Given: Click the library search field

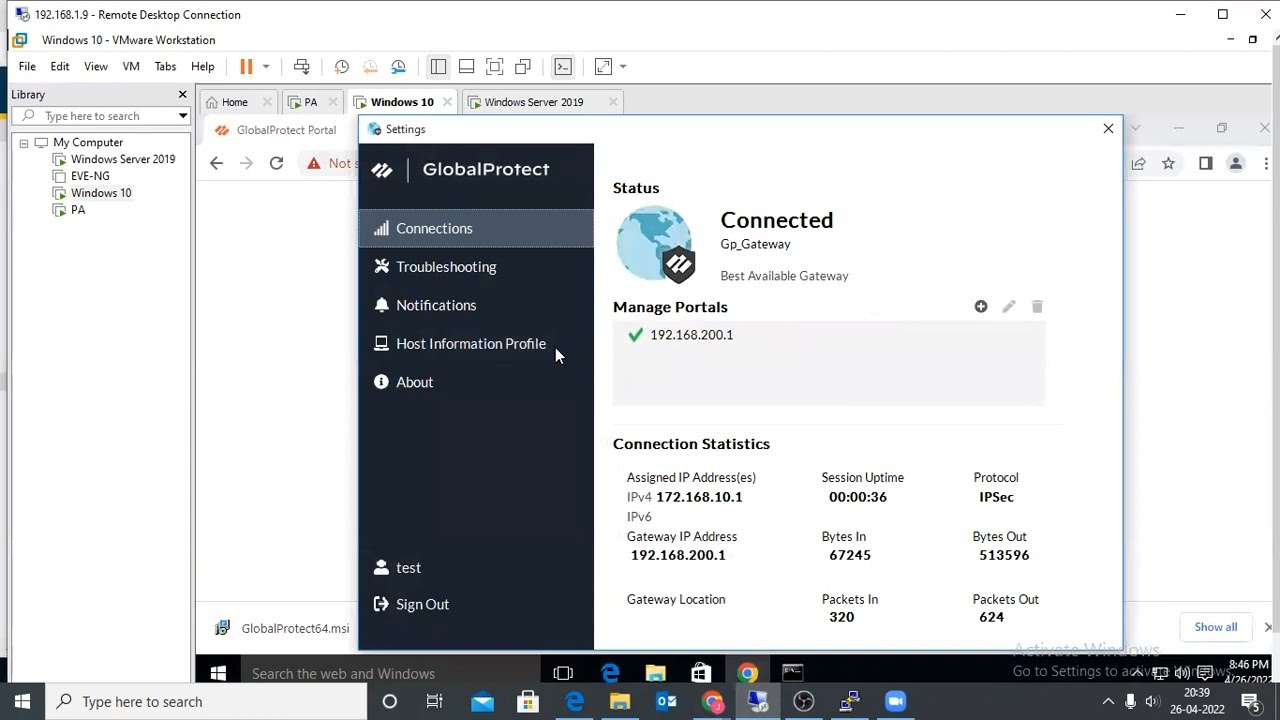Looking at the screenshot, I should 99,116.
